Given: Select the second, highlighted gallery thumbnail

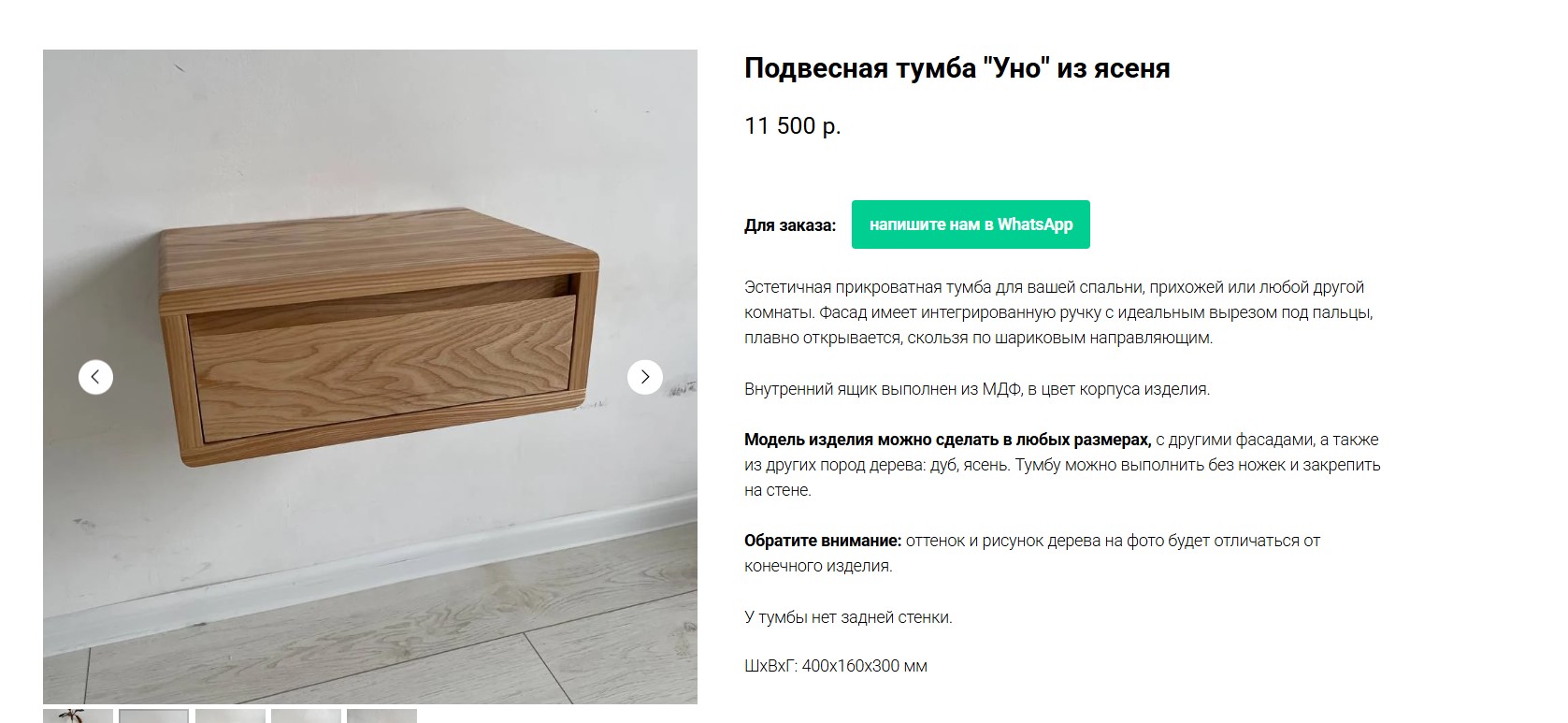Looking at the screenshot, I should pos(153,716).
